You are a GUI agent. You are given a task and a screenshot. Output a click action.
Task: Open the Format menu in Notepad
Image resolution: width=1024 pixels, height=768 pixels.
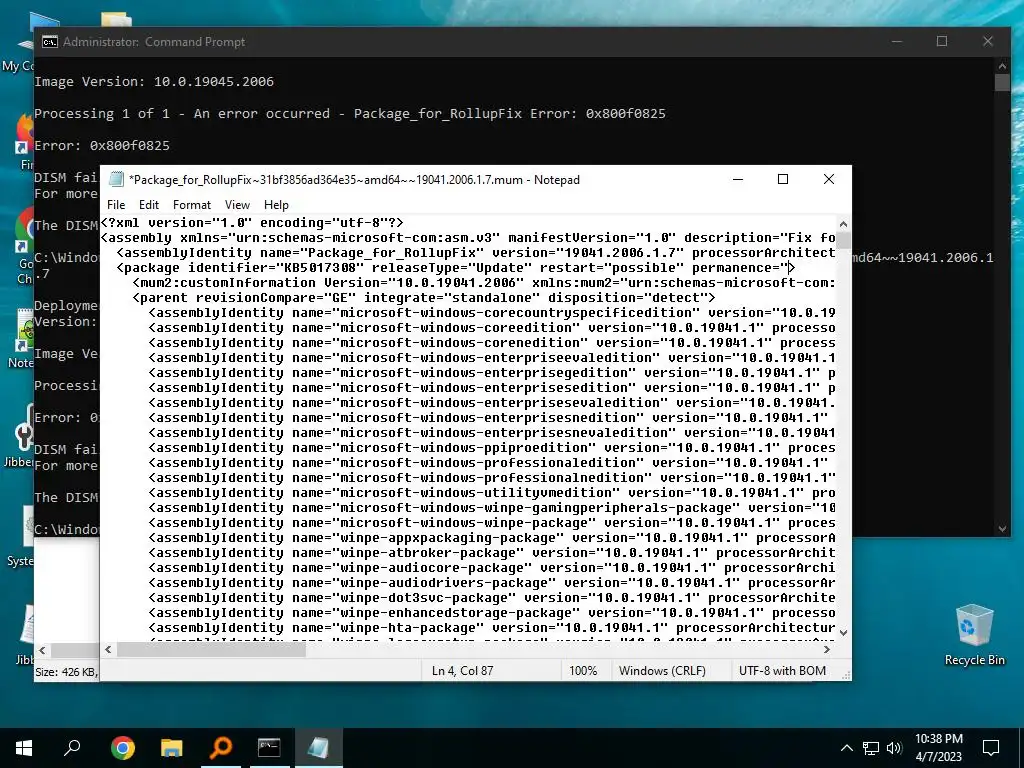pos(191,204)
